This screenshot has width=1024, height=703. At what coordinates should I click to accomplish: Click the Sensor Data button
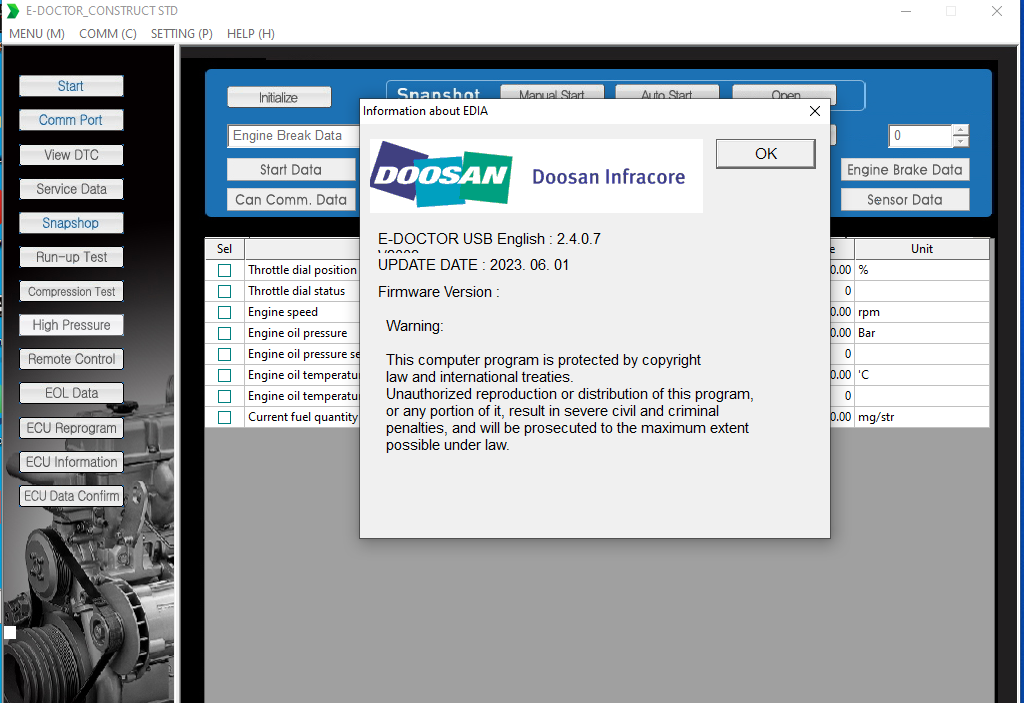[x=904, y=200]
